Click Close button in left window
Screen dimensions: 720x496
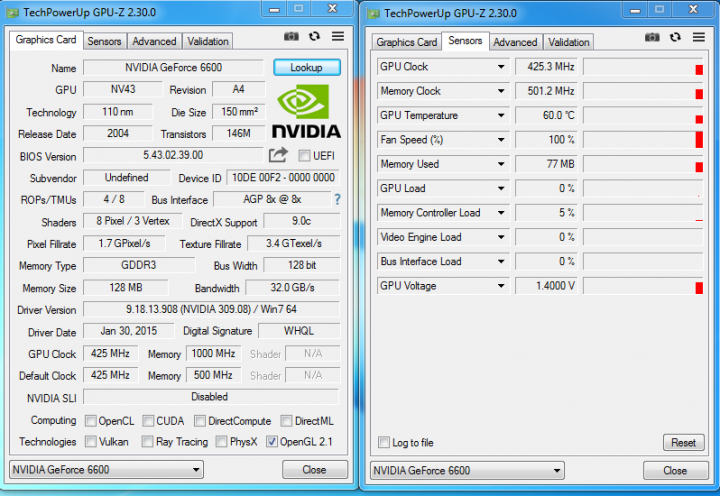(315, 470)
